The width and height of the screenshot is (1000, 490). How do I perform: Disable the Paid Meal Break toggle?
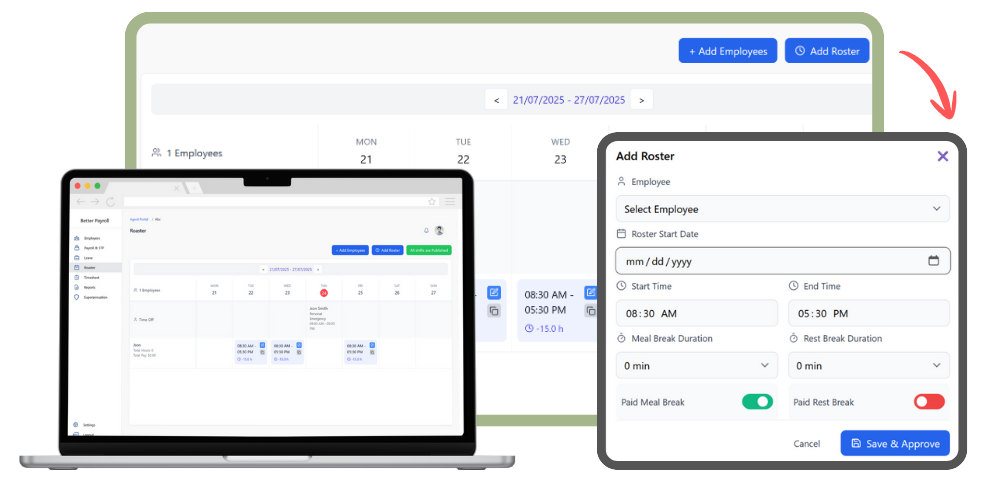click(x=757, y=402)
